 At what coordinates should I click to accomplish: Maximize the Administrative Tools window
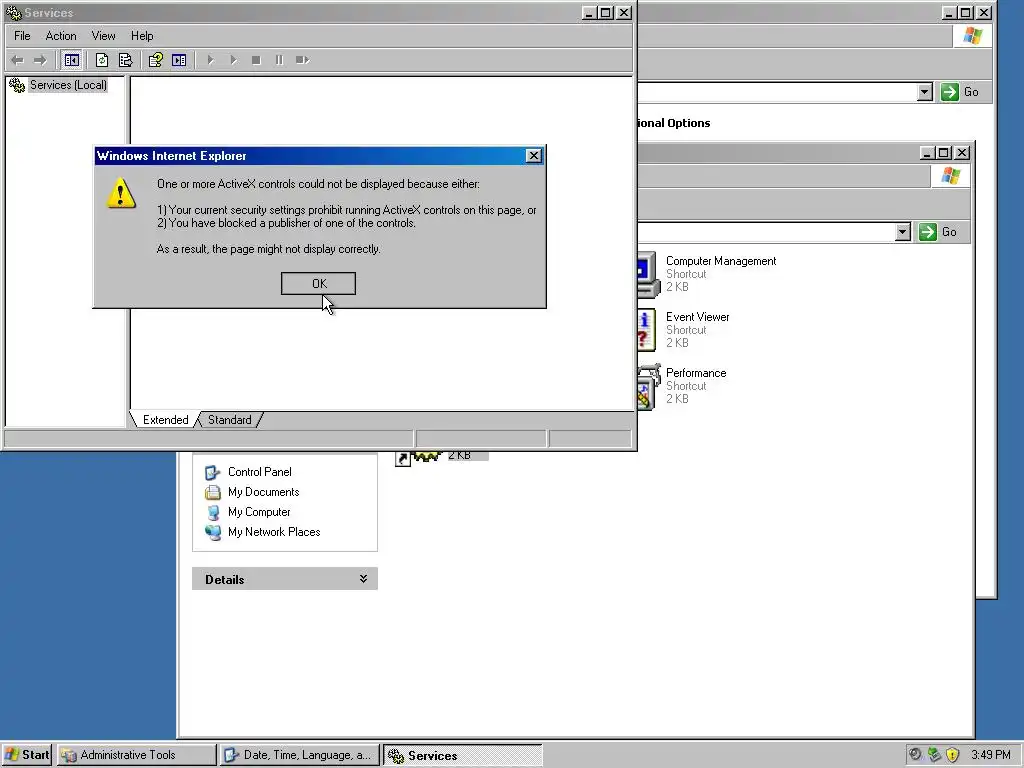coord(944,153)
